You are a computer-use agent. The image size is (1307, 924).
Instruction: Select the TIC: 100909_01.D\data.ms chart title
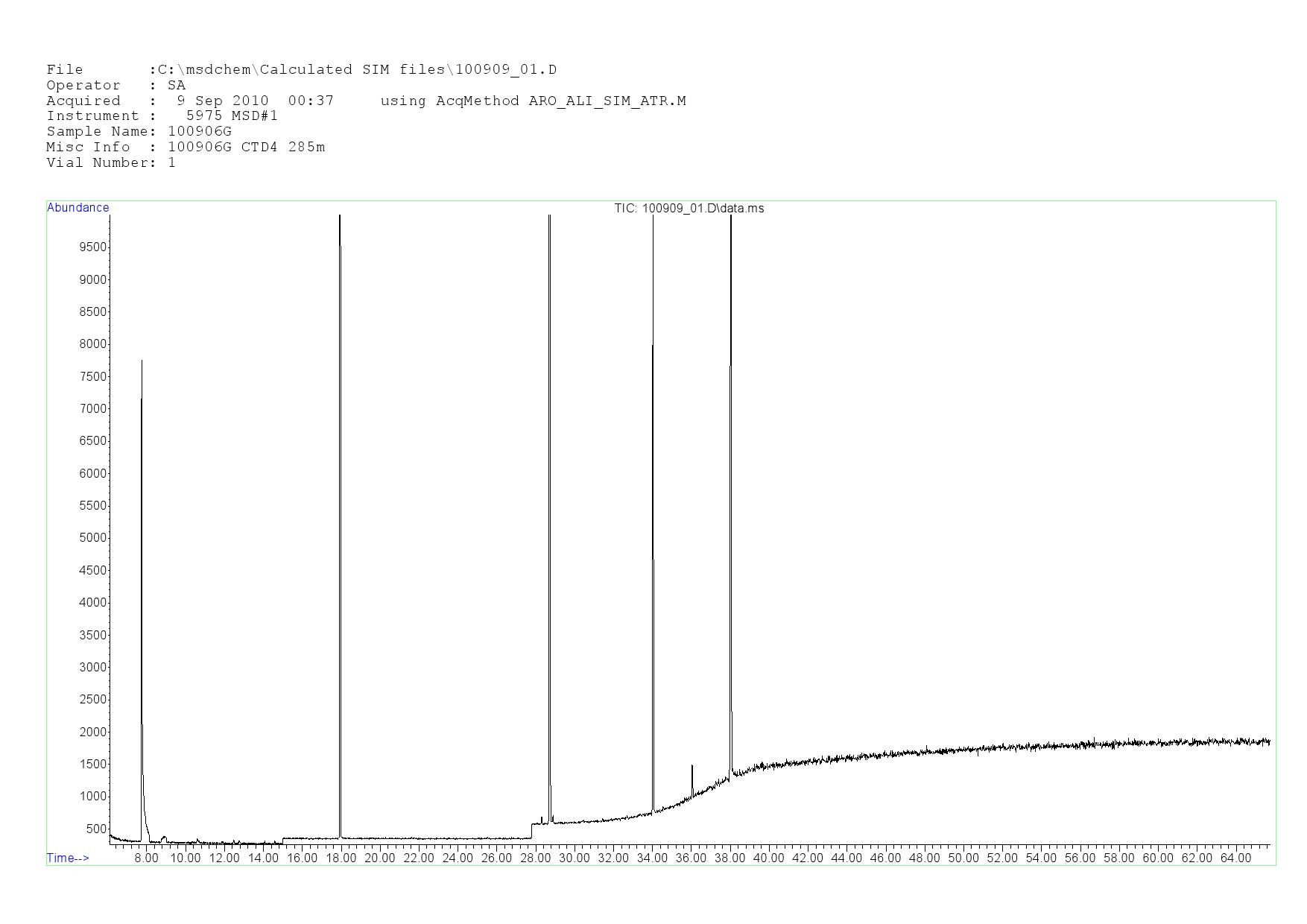689,209
